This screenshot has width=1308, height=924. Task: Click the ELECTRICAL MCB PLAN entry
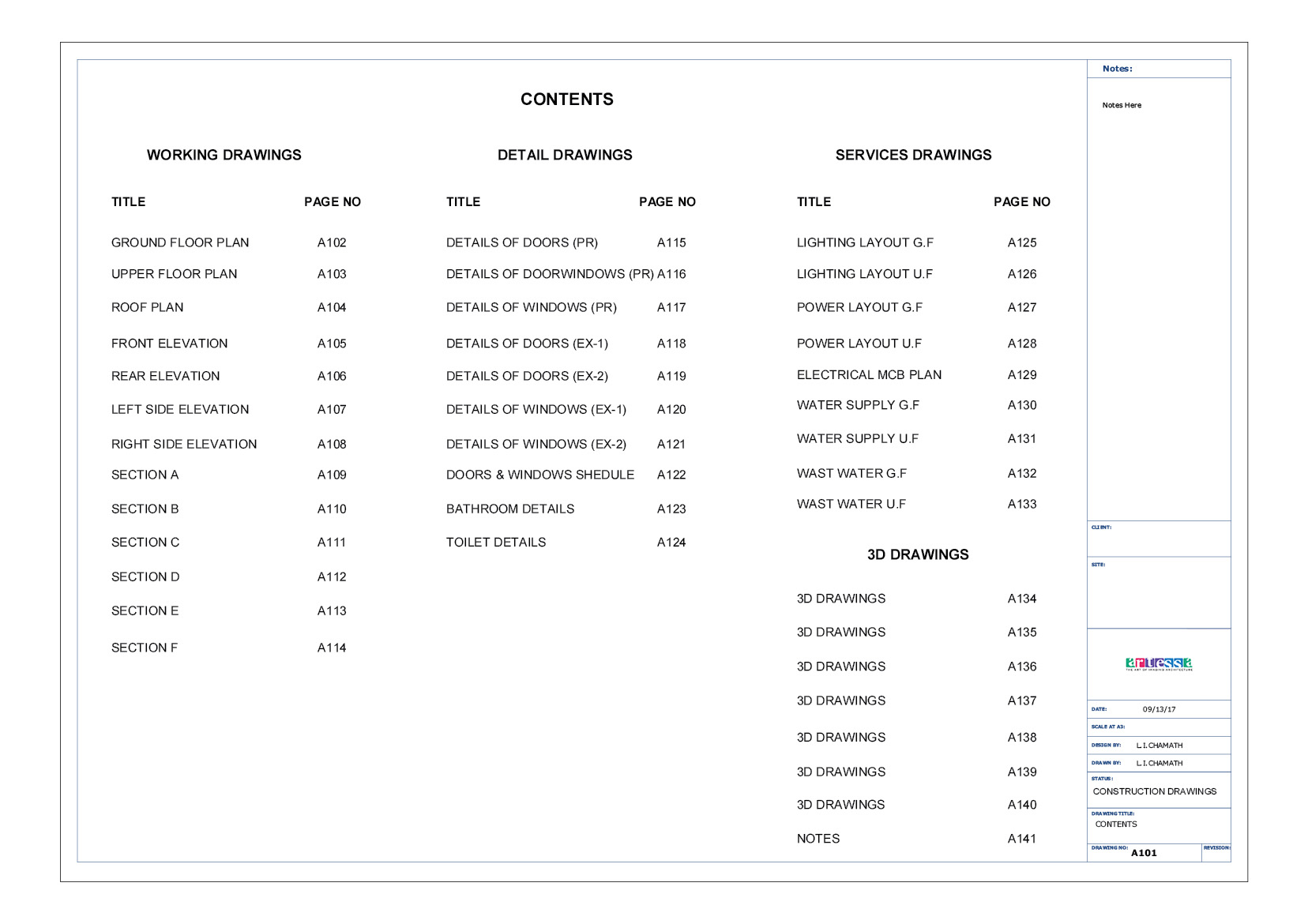tap(869, 375)
